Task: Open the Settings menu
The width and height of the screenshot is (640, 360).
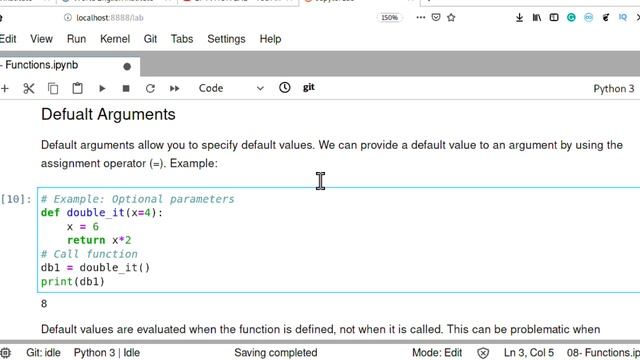Action: tap(226, 39)
